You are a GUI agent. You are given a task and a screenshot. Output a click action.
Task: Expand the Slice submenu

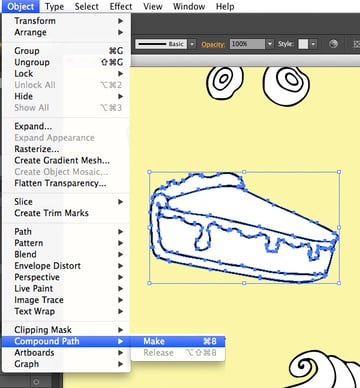(66, 202)
